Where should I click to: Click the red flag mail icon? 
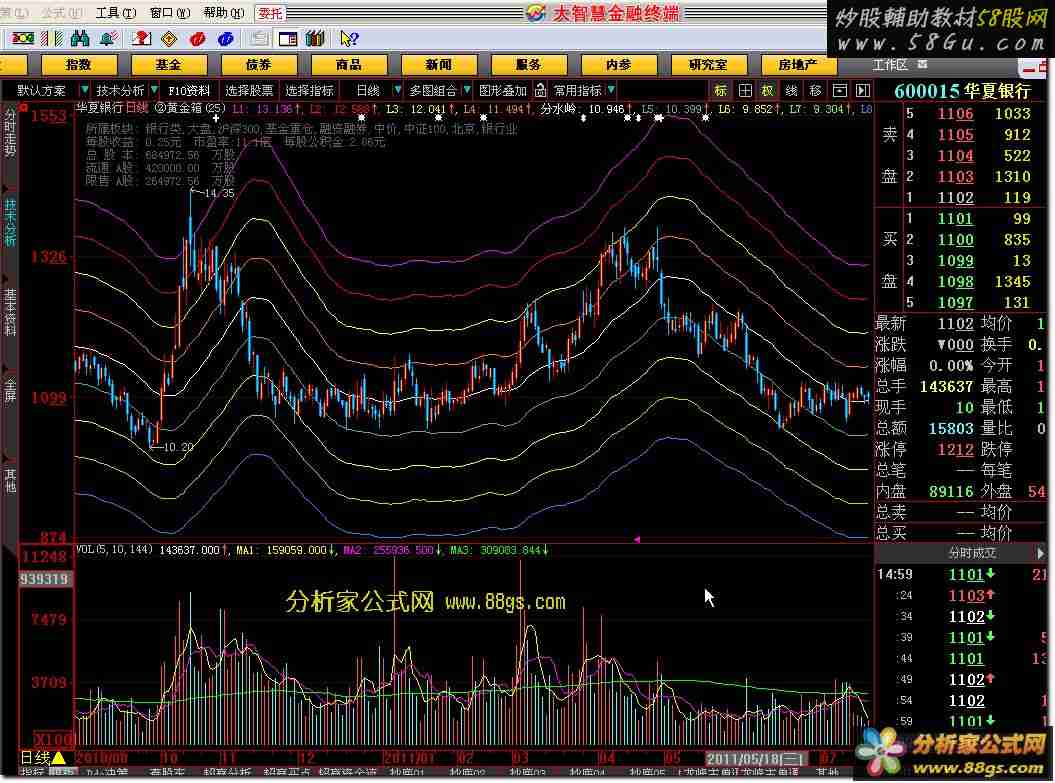(x=141, y=38)
